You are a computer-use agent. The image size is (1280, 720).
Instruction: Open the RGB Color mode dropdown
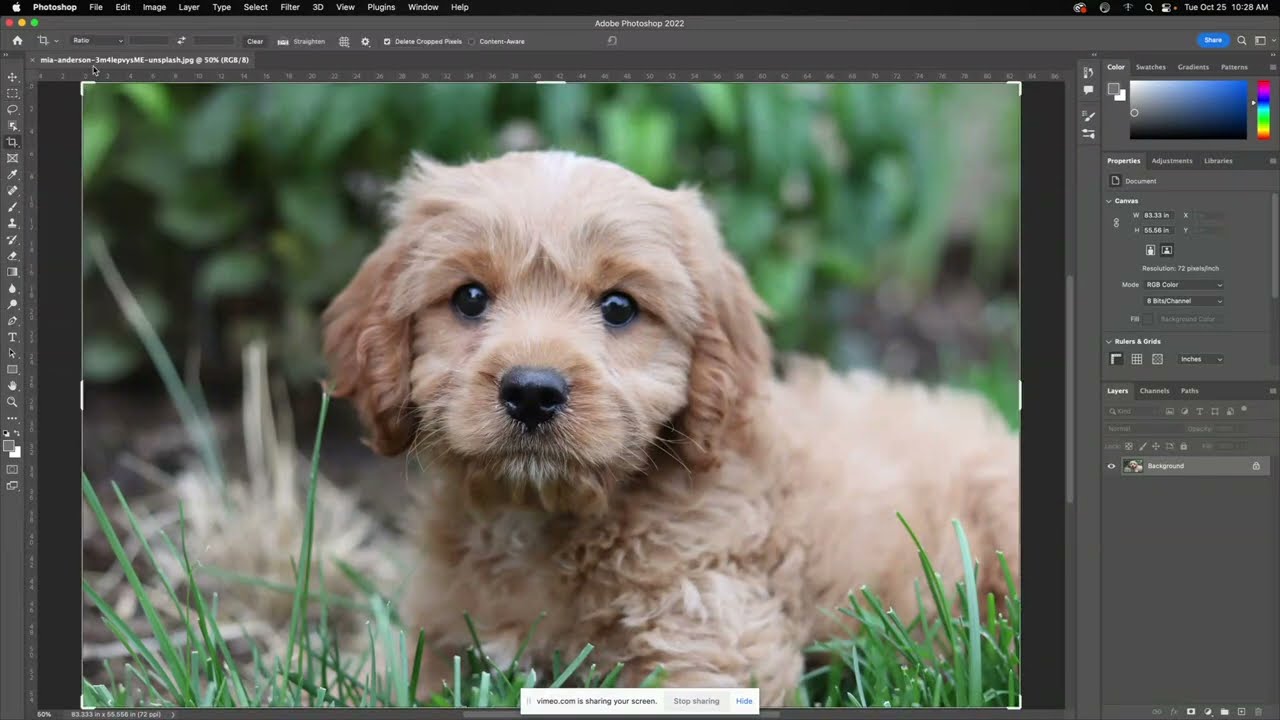pyautogui.click(x=1184, y=285)
